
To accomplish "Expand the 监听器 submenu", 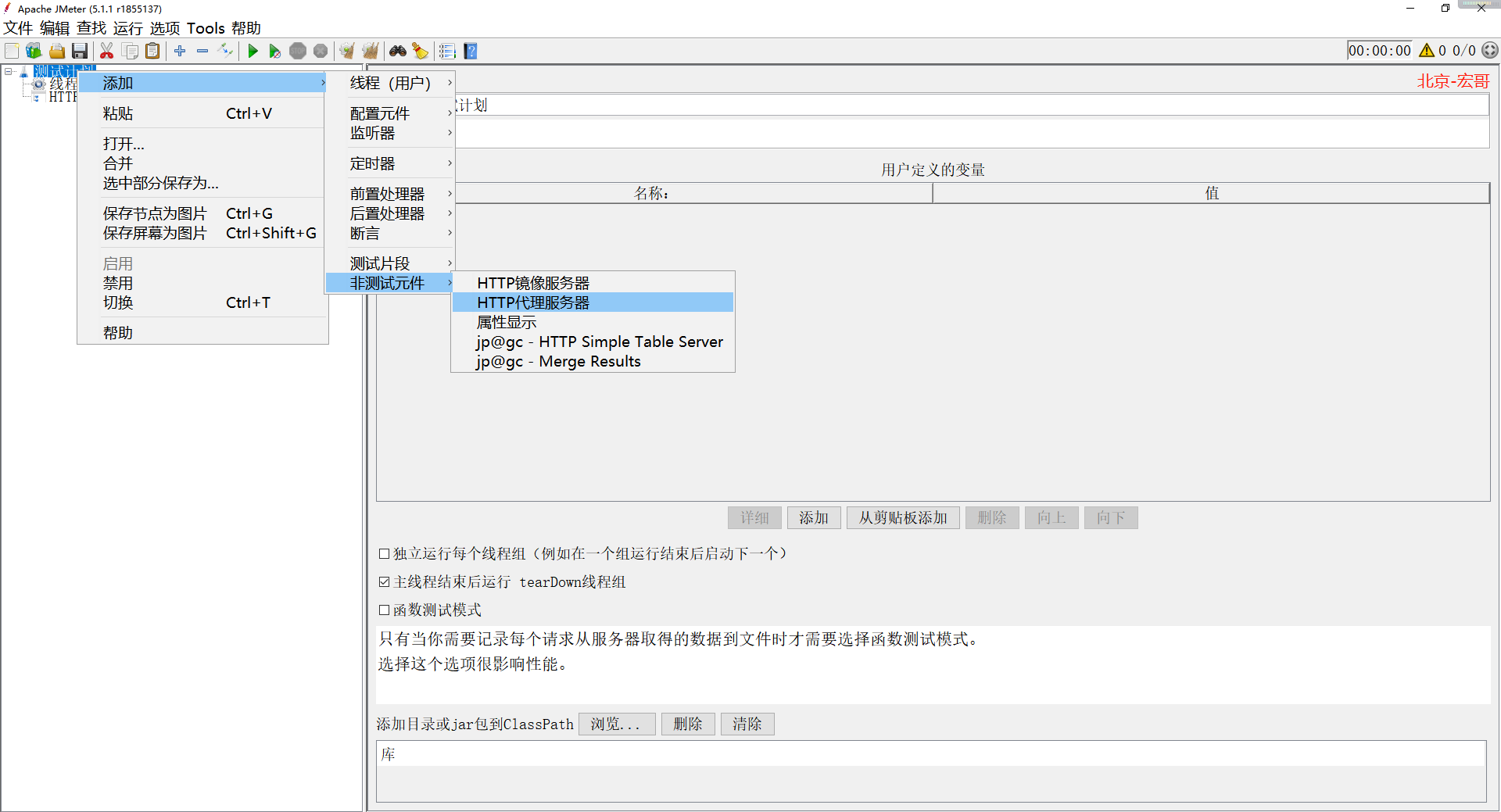I will click(x=390, y=133).
